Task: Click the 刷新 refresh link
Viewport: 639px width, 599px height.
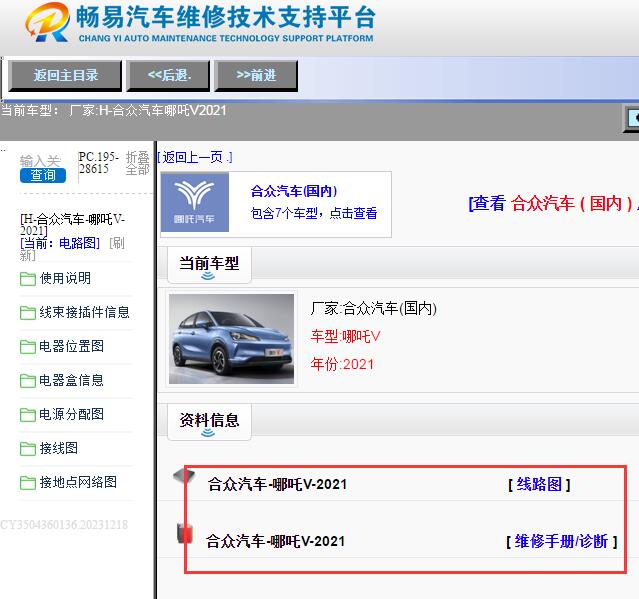Action: coord(72,249)
